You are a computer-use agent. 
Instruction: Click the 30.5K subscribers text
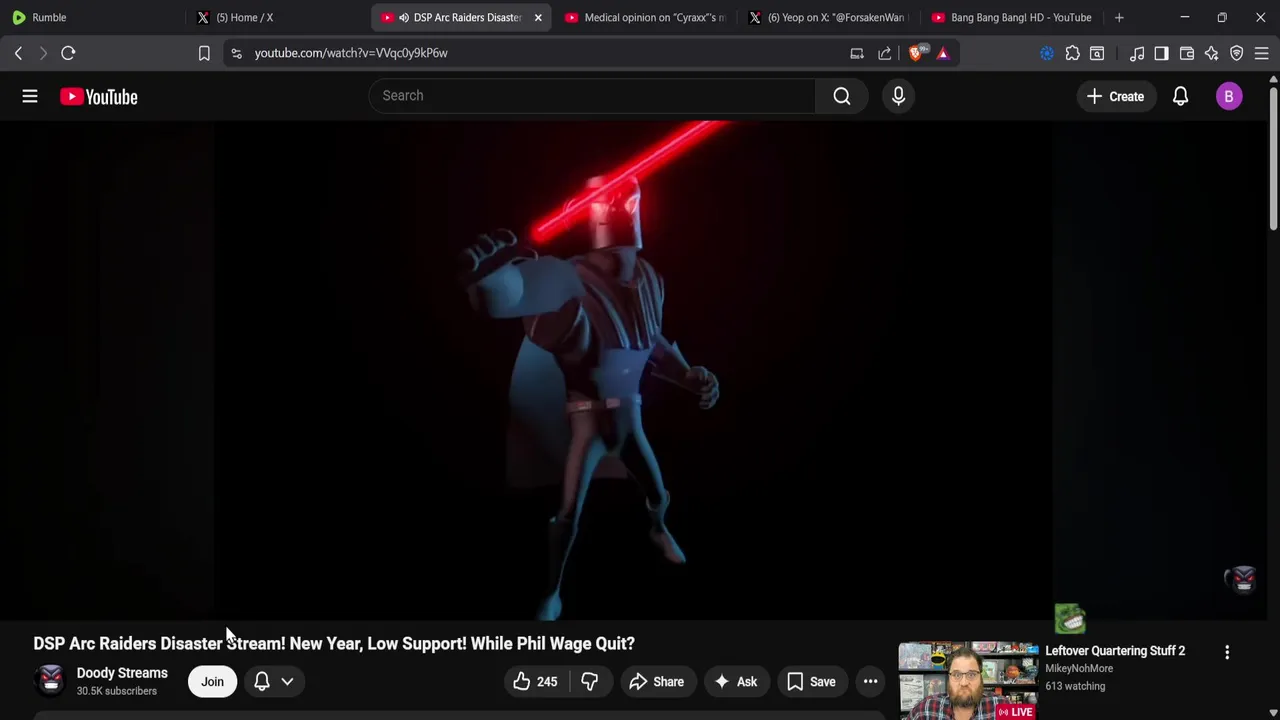(x=117, y=691)
